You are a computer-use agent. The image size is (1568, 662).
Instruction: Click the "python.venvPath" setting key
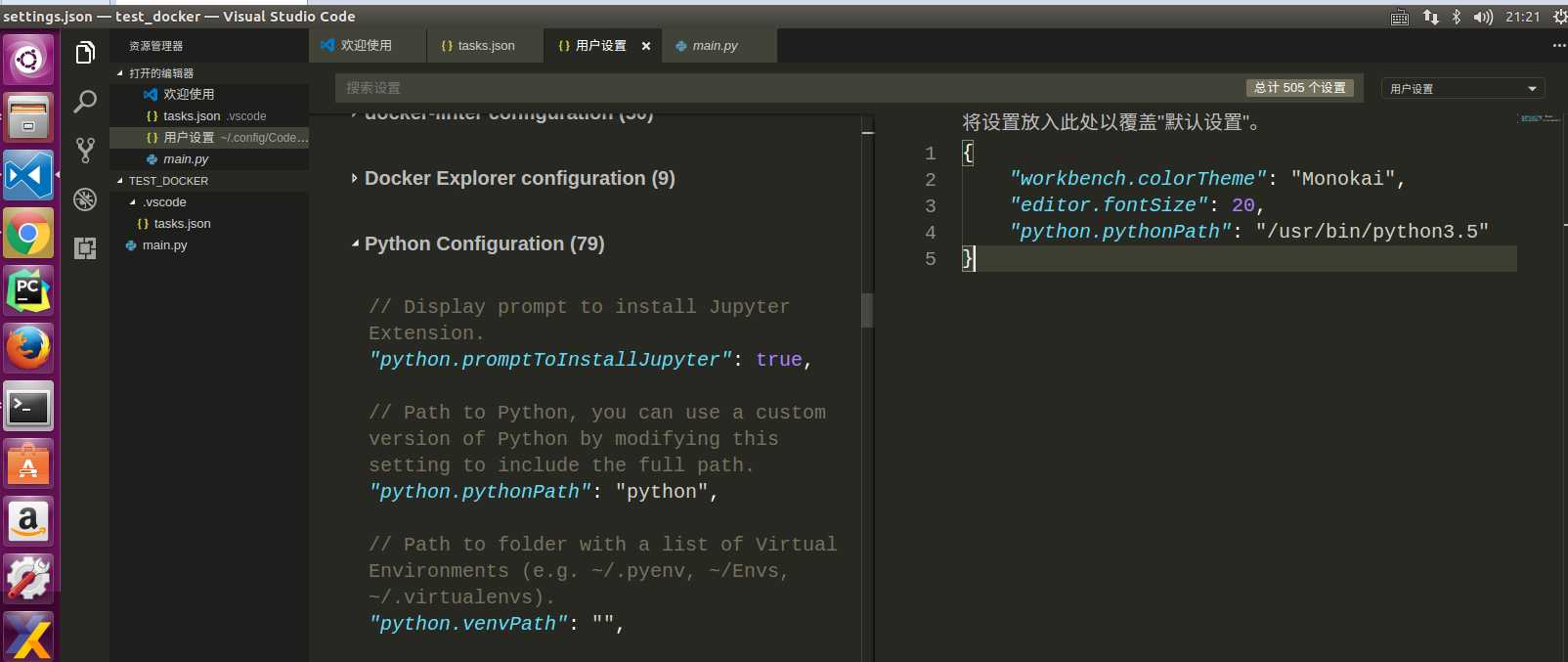pyautogui.click(x=469, y=623)
